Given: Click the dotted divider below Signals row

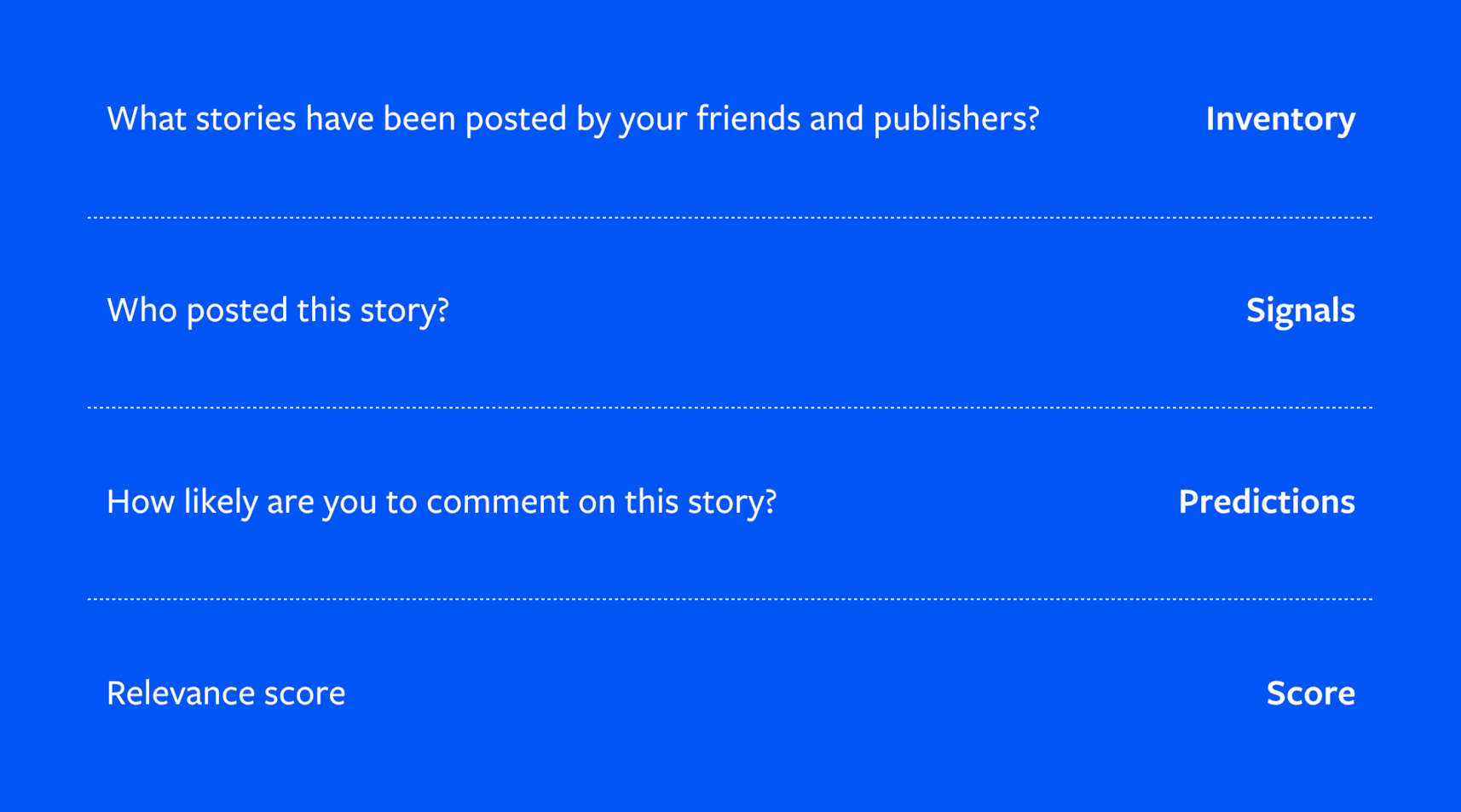Looking at the screenshot, I should [x=730, y=408].
